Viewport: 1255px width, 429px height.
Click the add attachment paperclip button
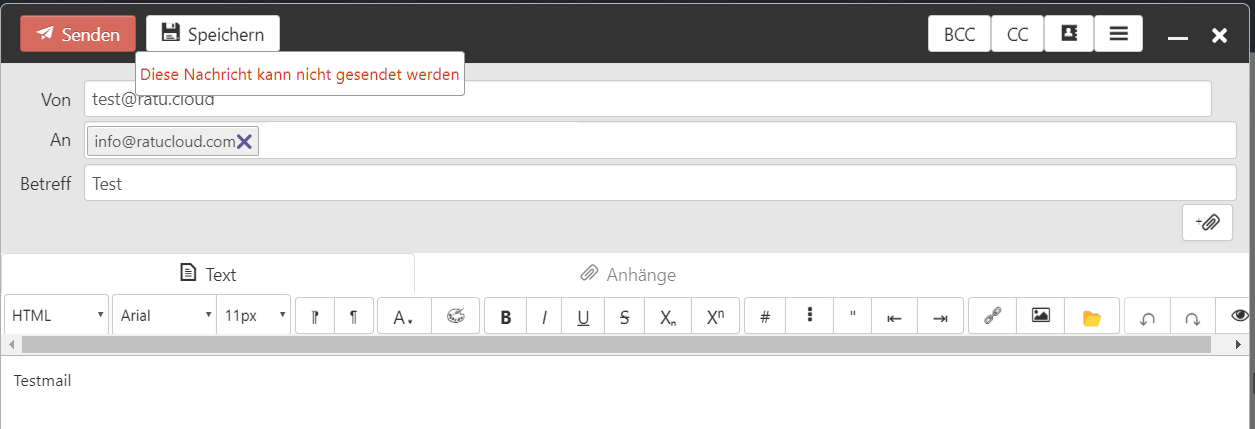[x=1207, y=222]
